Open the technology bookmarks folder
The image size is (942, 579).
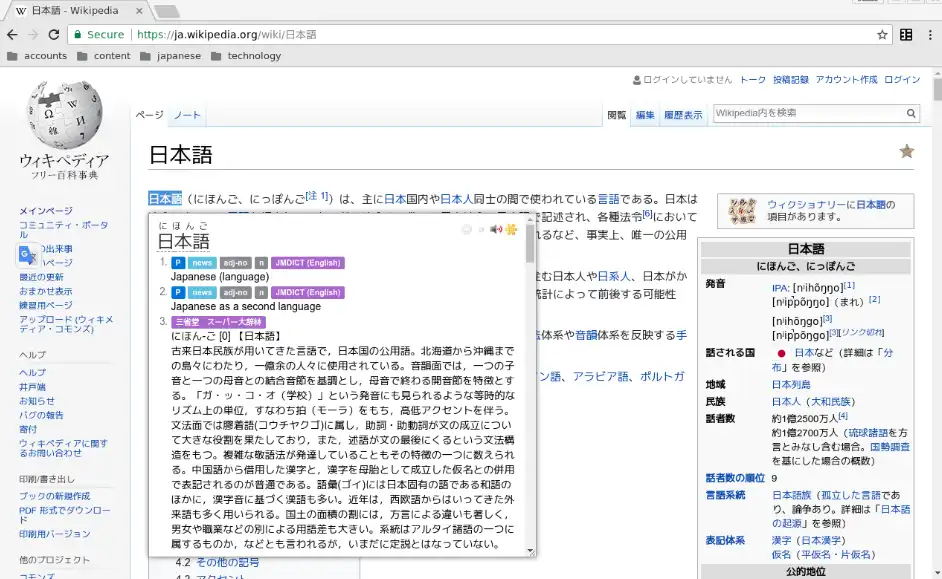(x=246, y=56)
